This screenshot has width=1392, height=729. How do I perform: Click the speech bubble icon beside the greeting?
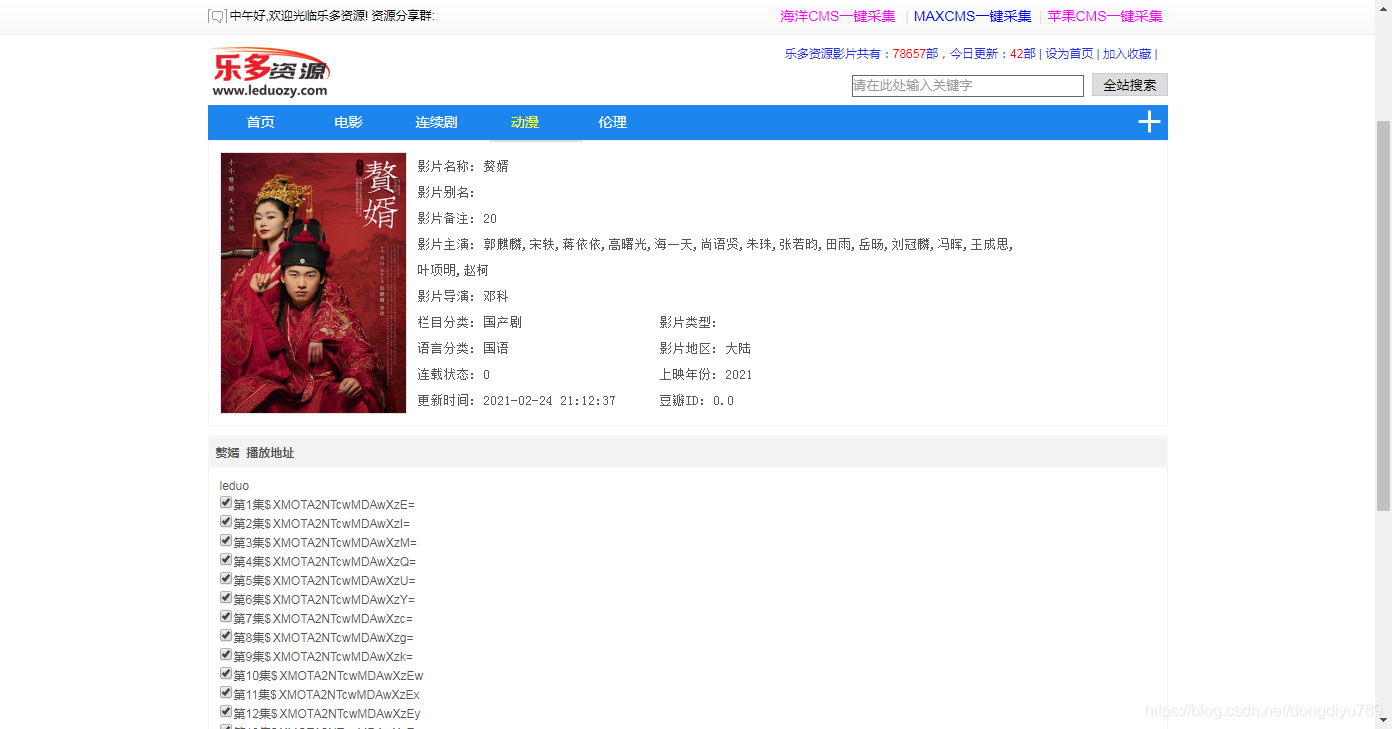tap(217, 16)
